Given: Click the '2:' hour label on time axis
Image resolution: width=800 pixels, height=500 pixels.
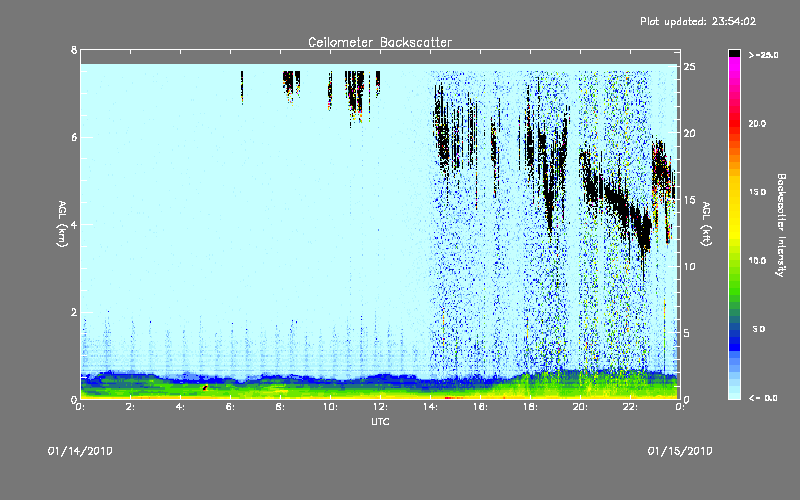Looking at the screenshot, I should pyautogui.click(x=131, y=407).
